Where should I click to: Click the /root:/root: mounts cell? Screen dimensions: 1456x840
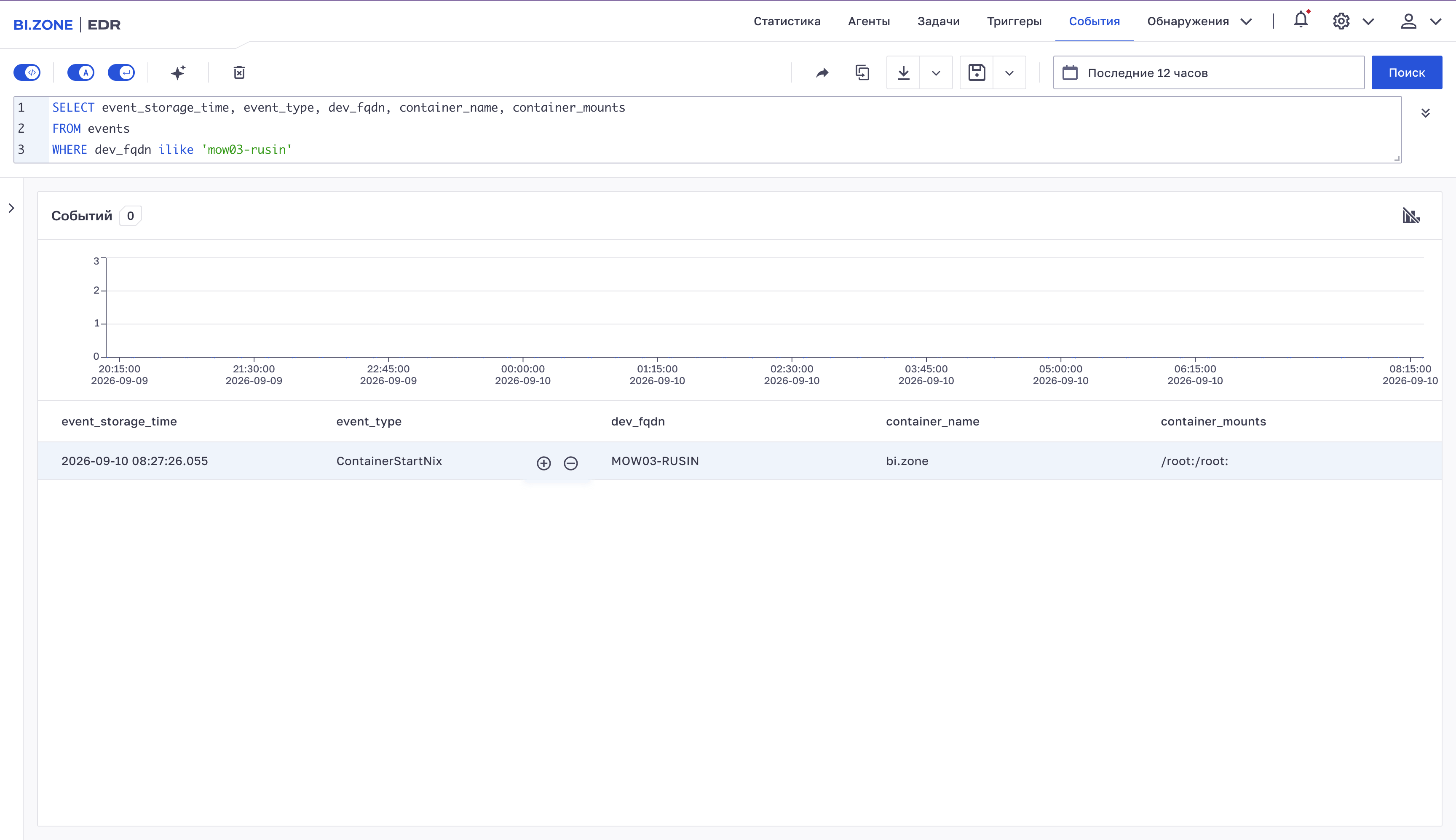tap(1194, 461)
